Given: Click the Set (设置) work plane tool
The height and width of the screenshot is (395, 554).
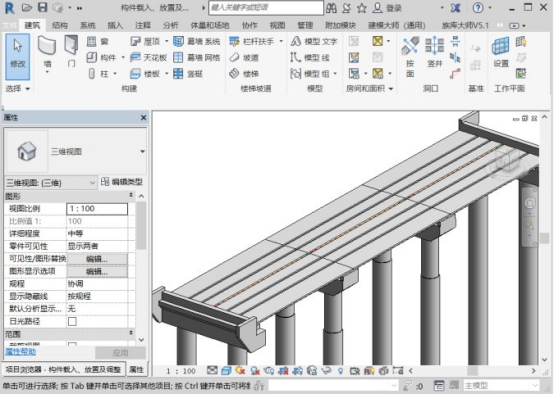Looking at the screenshot, I should click(501, 52).
